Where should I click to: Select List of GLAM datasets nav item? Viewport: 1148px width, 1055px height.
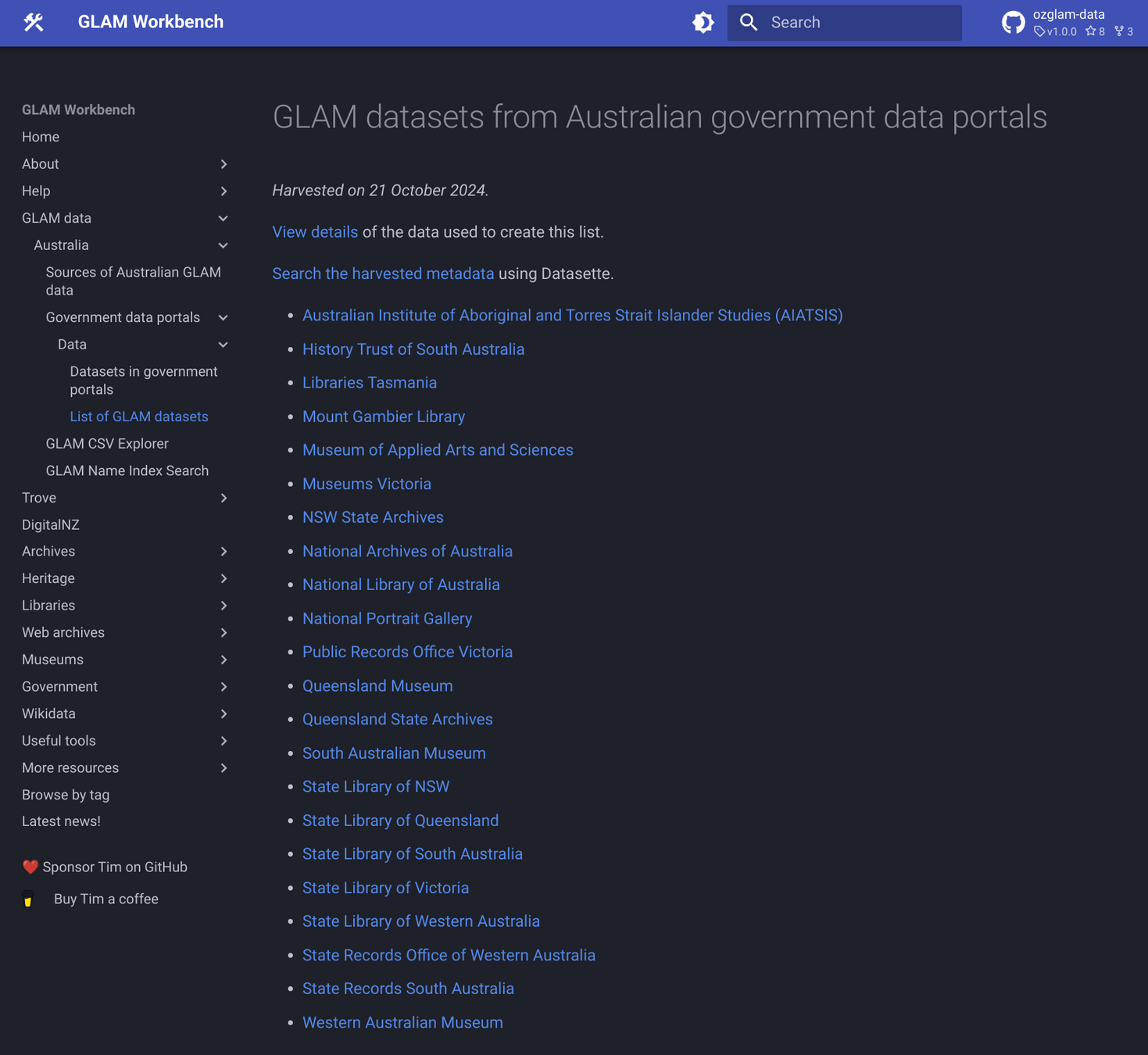point(139,417)
